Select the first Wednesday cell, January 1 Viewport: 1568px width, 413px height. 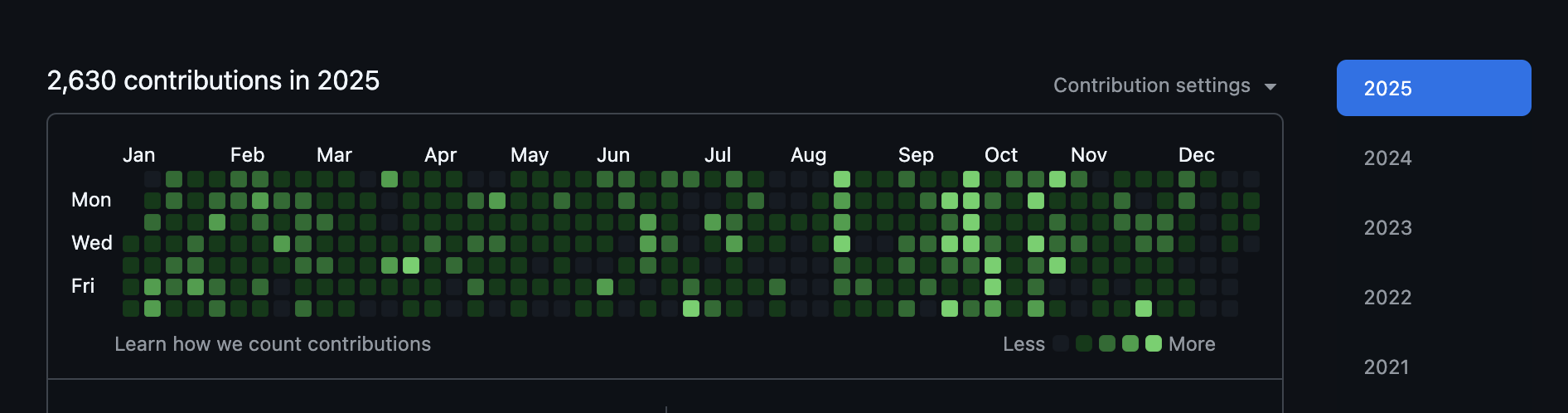(x=131, y=244)
